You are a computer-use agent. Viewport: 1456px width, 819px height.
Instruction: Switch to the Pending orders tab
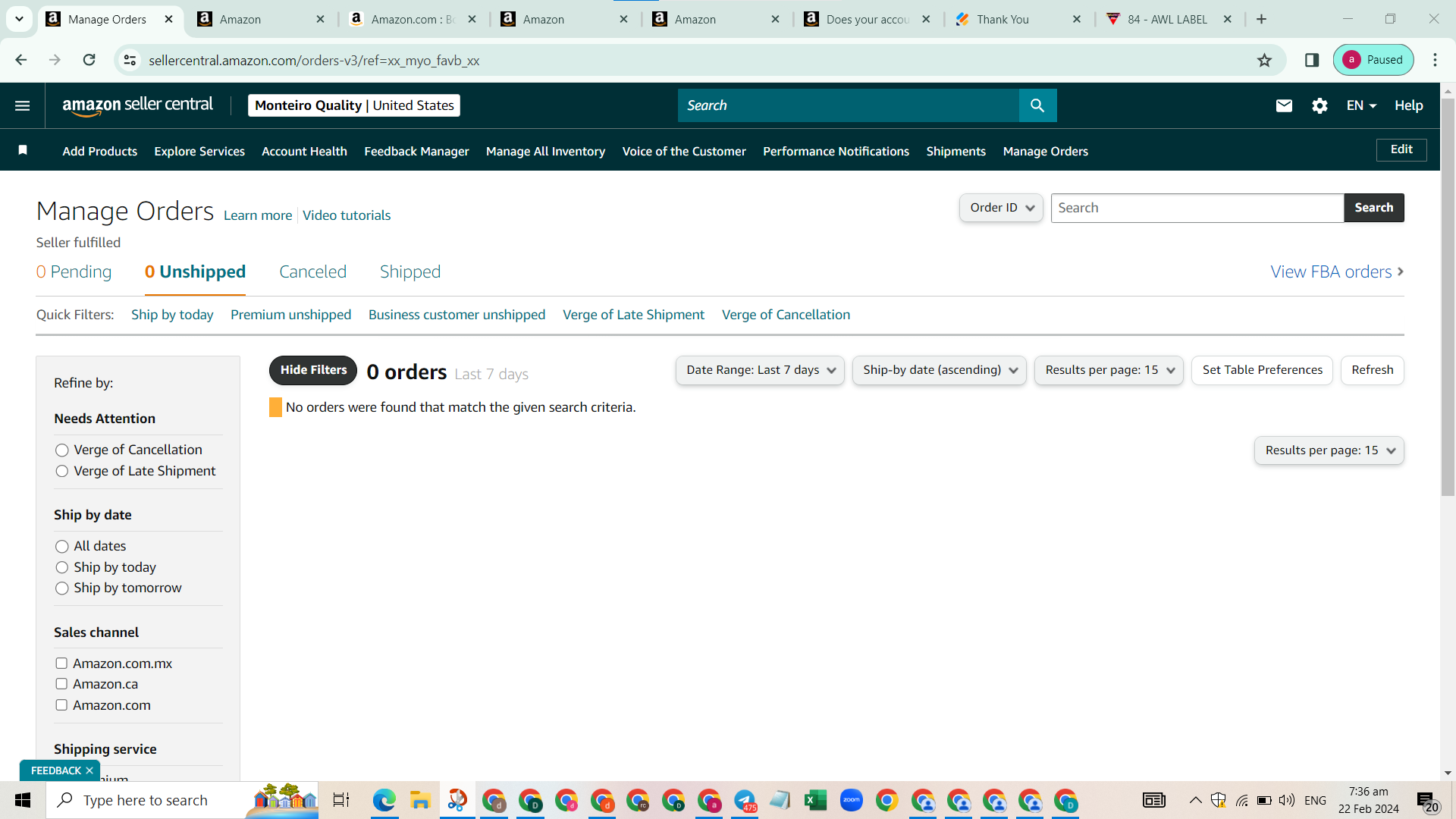coord(74,271)
